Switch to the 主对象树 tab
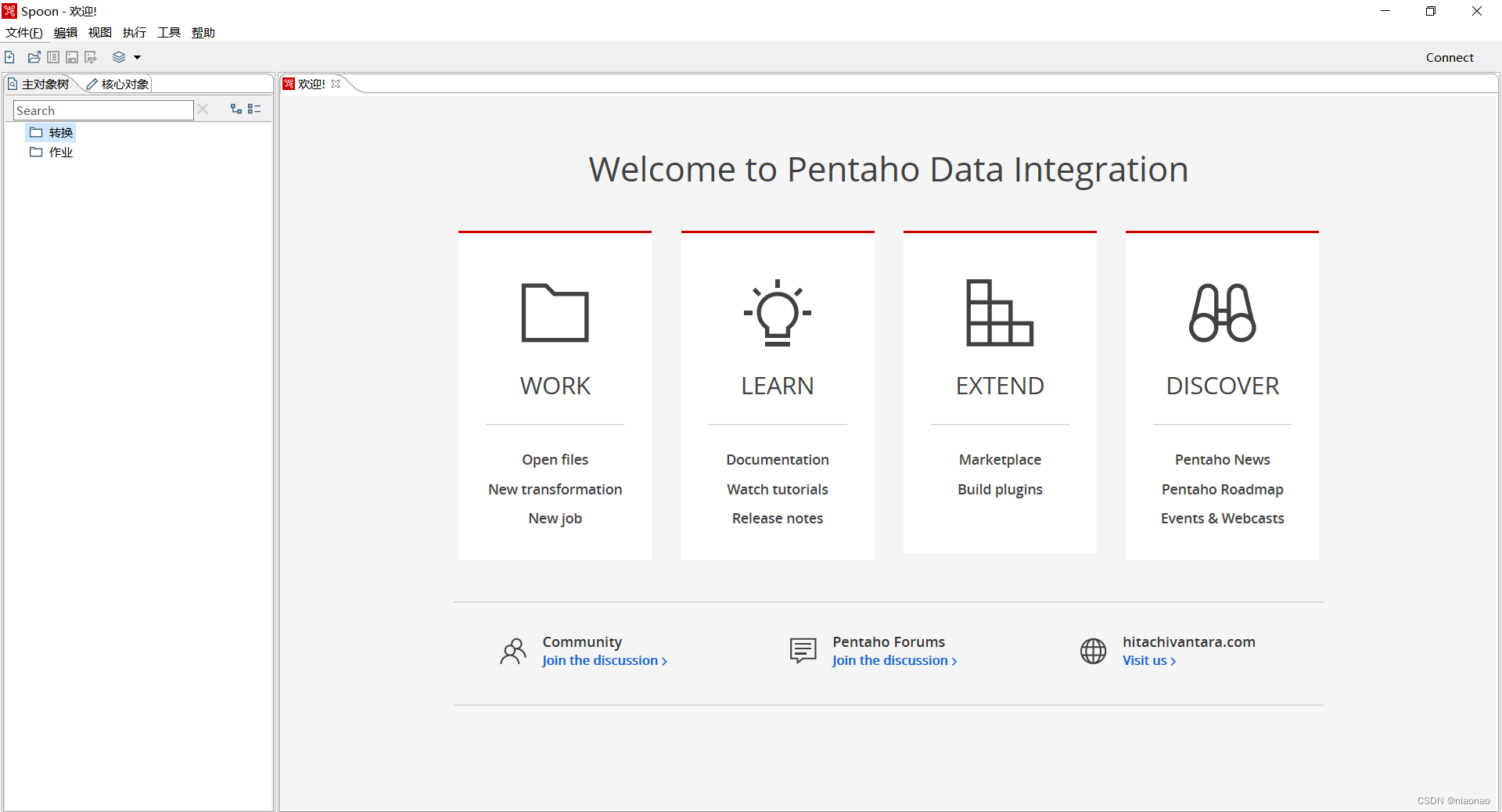 (39, 84)
